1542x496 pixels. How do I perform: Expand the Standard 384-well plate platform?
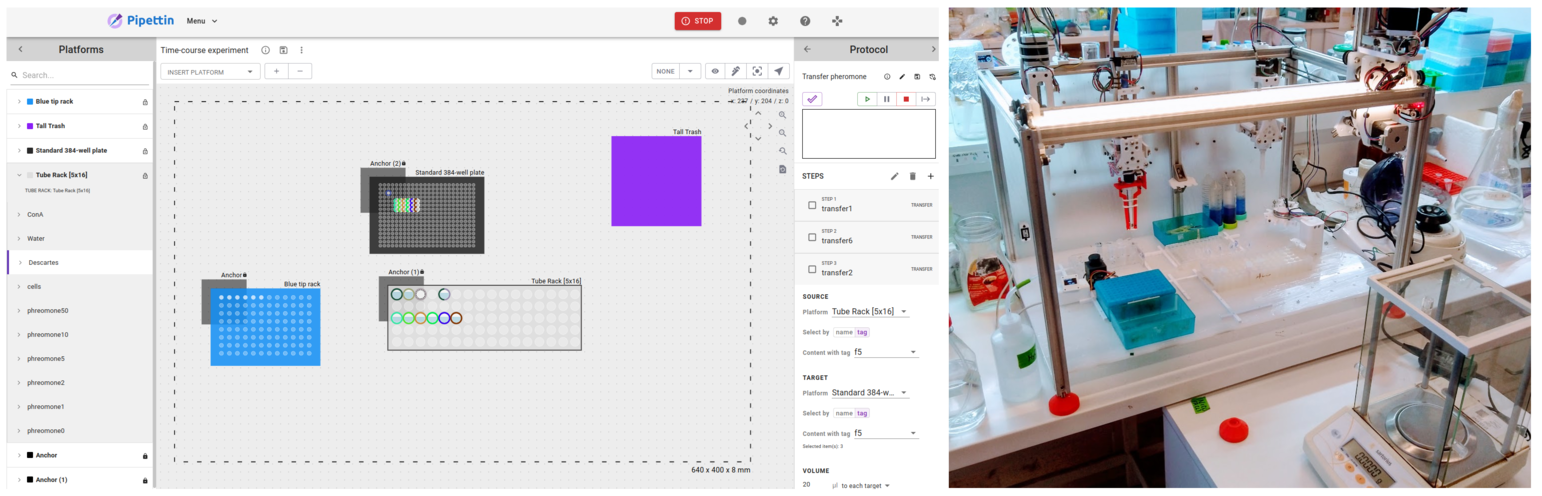pyautogui.click(x=18, y=150)
